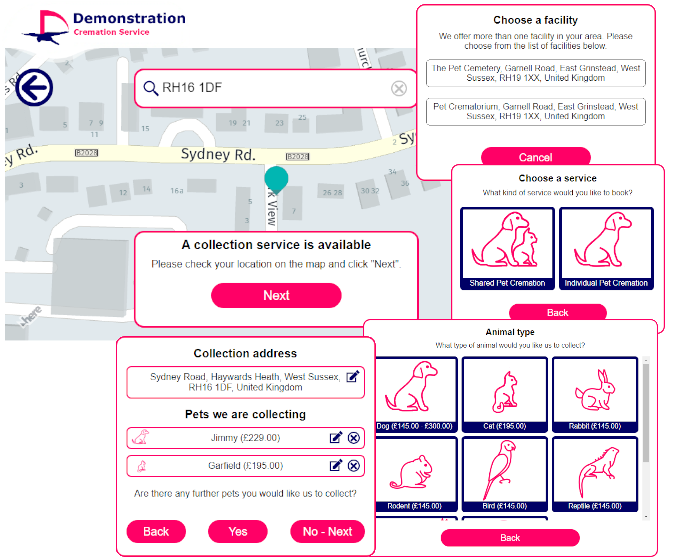This screenshot has height=557, width=680.
Task: Click scrollbar down arrow in Animal type list
Action: coord(646,516)
